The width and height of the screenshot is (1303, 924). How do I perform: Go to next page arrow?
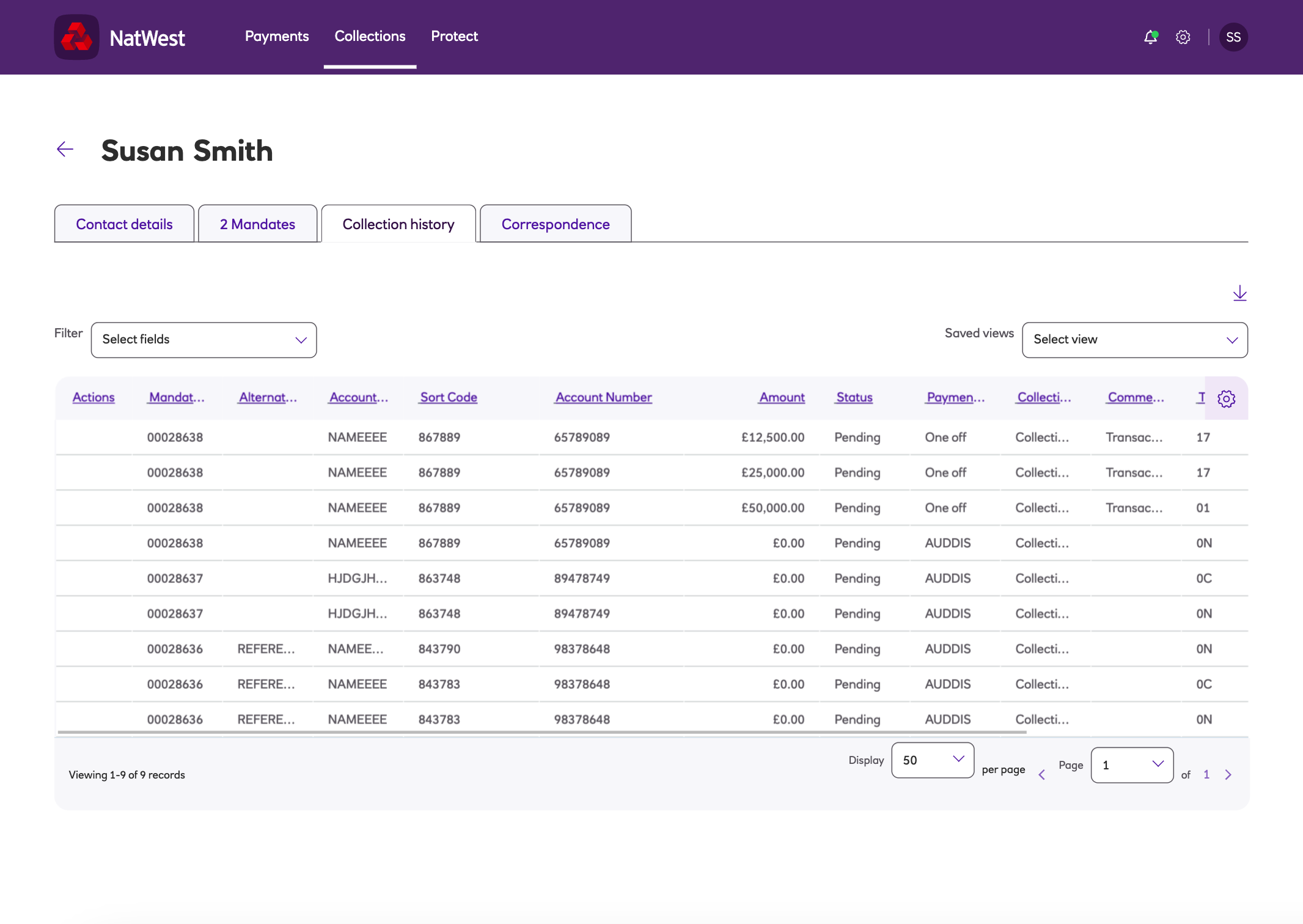1228,775
